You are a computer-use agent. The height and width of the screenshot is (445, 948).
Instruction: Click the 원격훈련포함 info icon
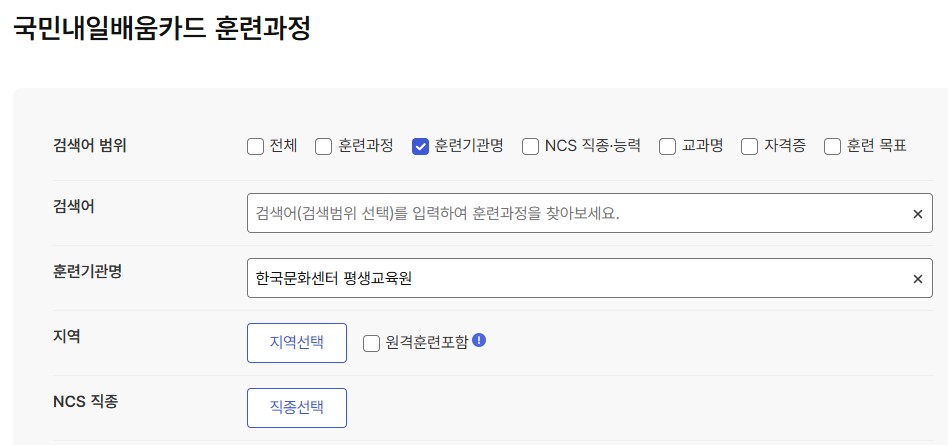point(479,340)
